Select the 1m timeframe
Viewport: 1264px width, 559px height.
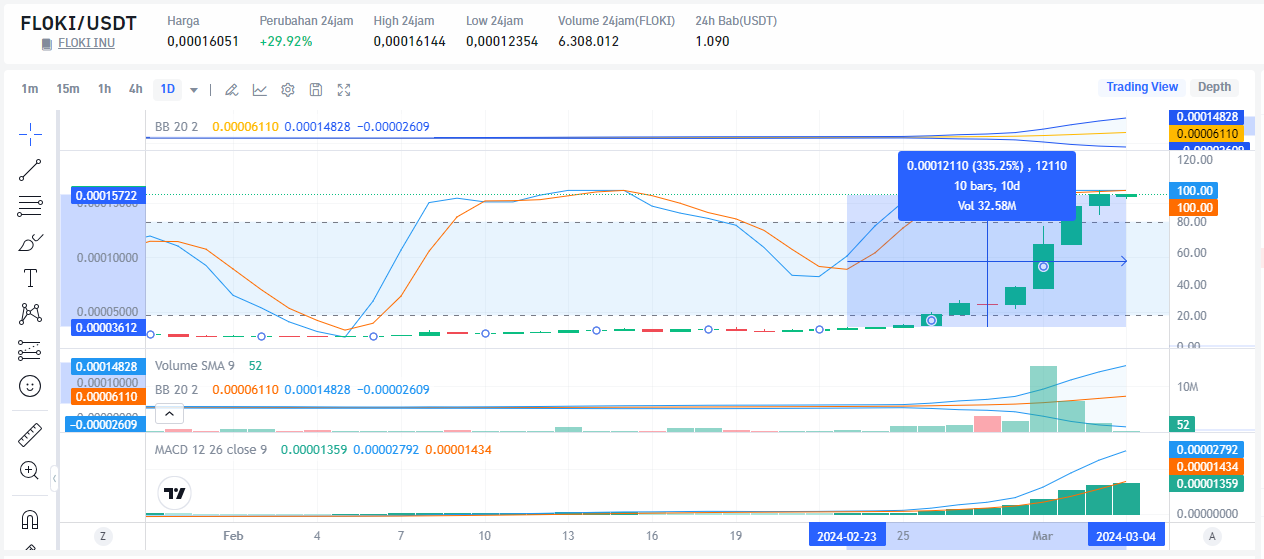pos(30,89)
